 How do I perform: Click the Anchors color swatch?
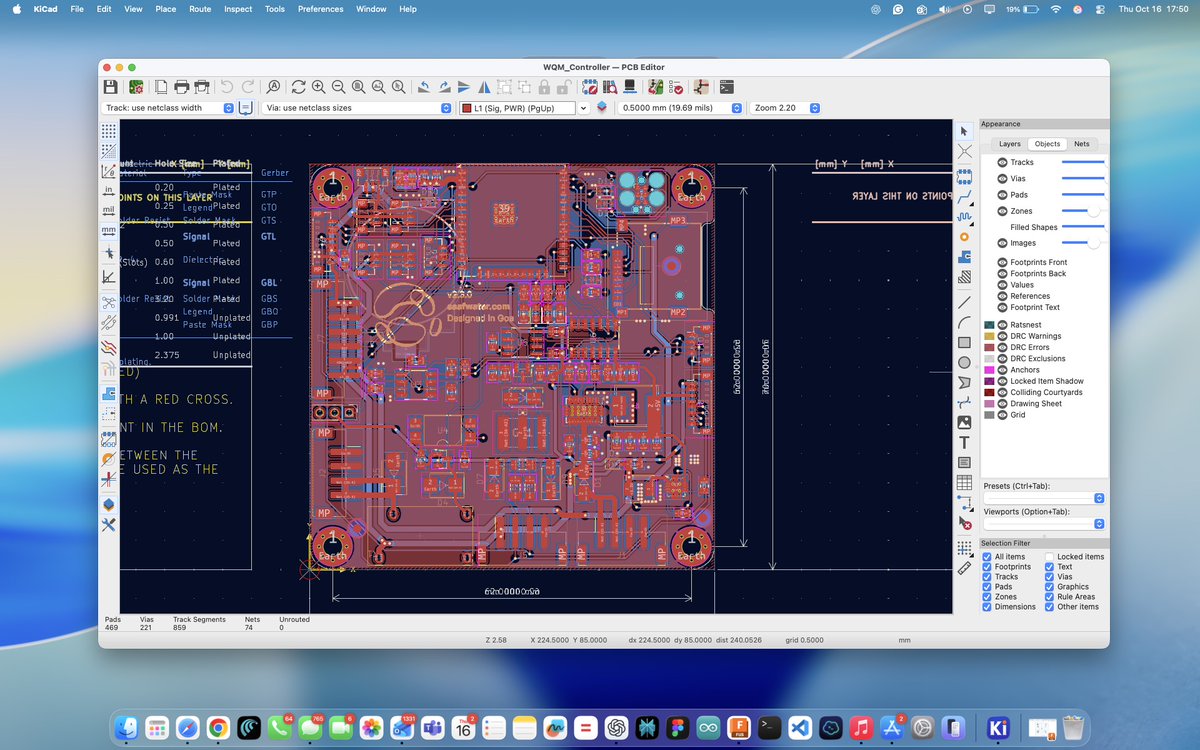click(x=989, y=370)
